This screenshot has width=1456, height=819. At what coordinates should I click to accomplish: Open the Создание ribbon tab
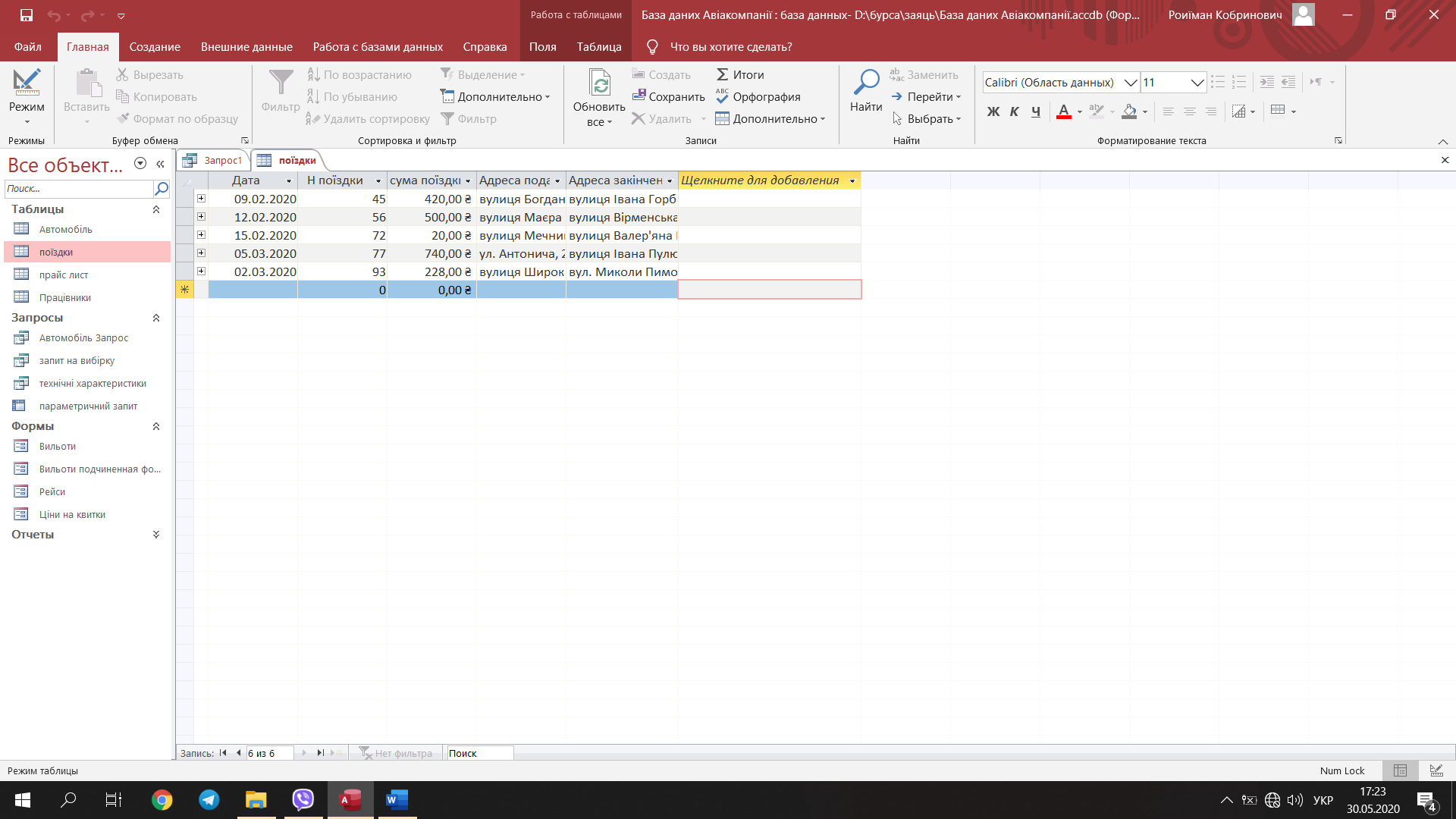tap(155, 47)
